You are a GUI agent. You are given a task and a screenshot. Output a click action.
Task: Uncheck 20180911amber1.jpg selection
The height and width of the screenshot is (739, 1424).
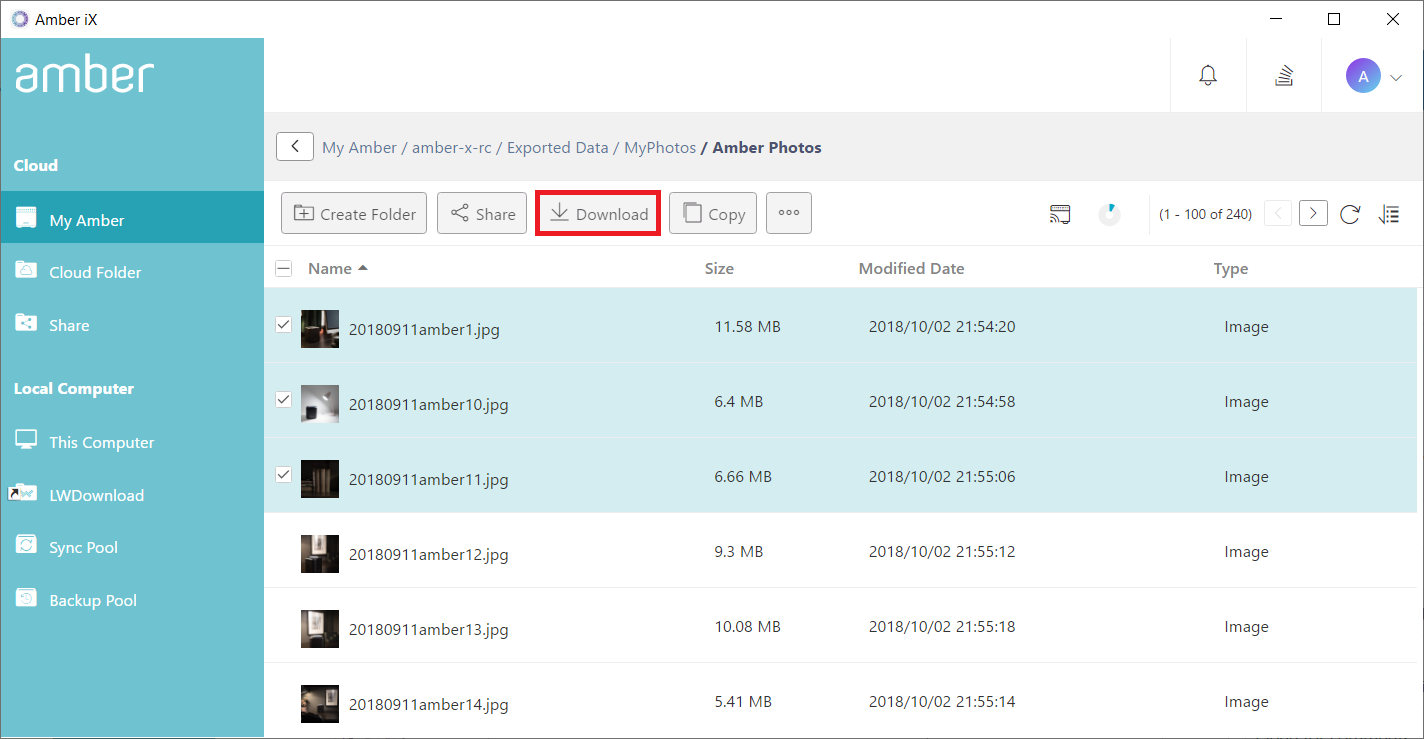click(x=283, y=324)
